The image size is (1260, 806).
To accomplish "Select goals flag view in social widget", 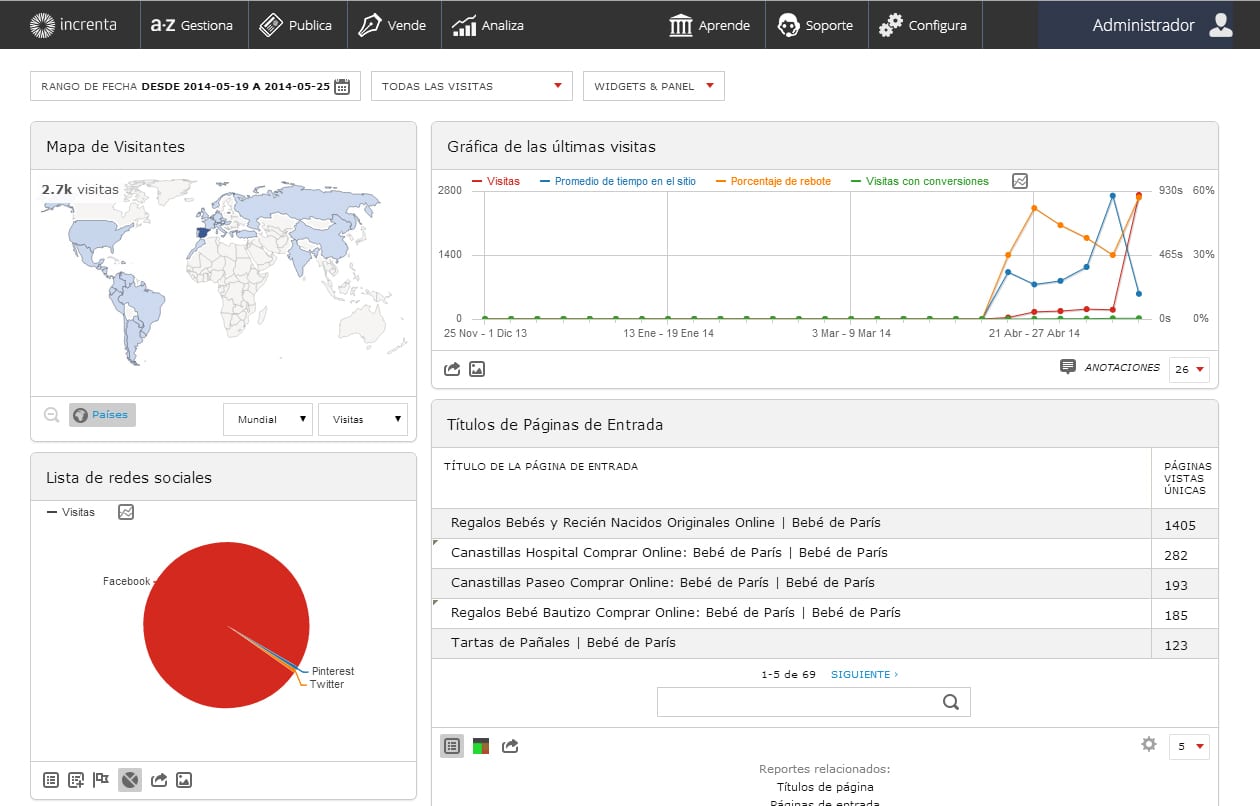I will [102, 780].
